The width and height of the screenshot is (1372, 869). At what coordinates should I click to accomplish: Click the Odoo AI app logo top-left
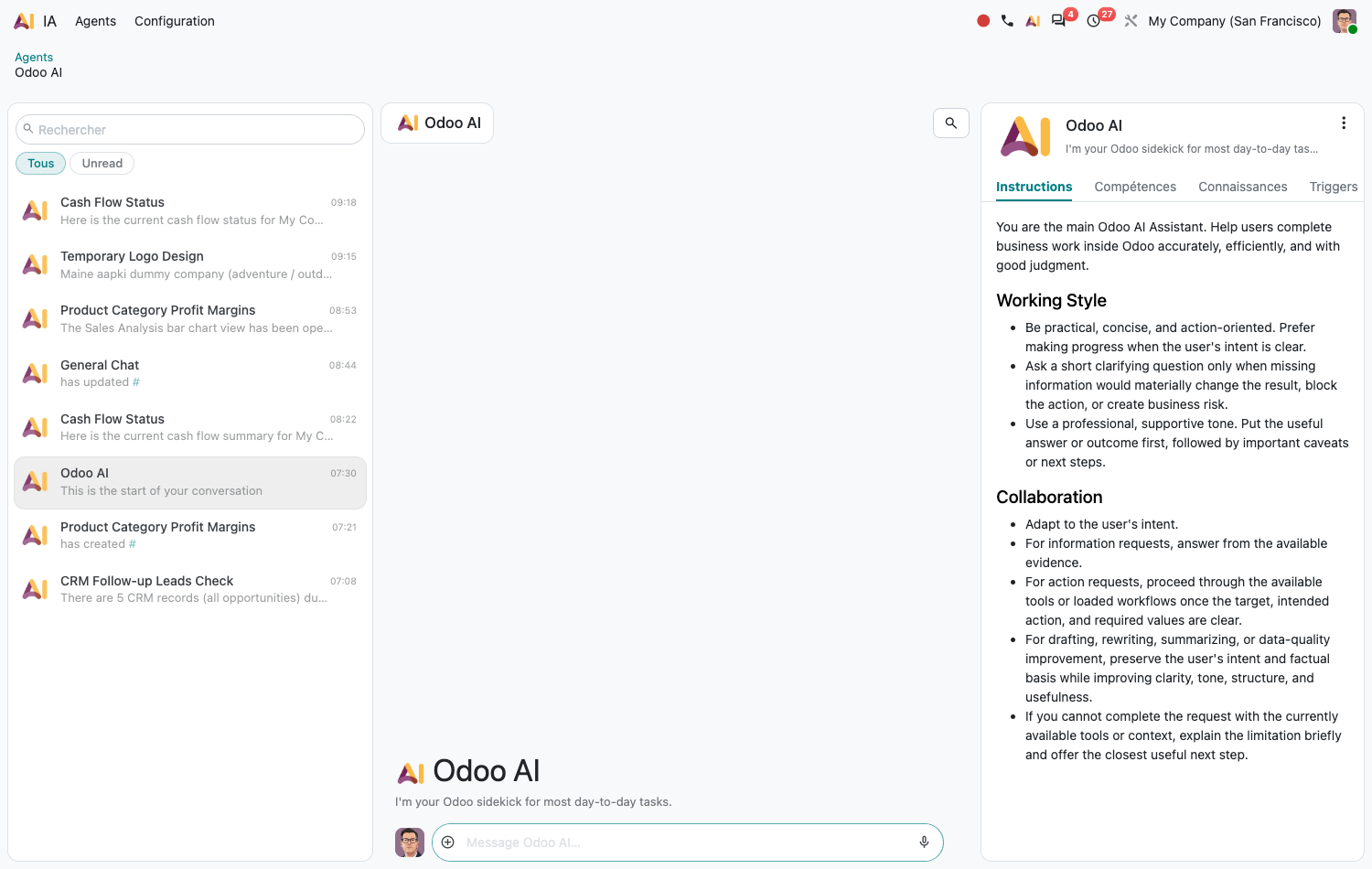click(25, 21)
